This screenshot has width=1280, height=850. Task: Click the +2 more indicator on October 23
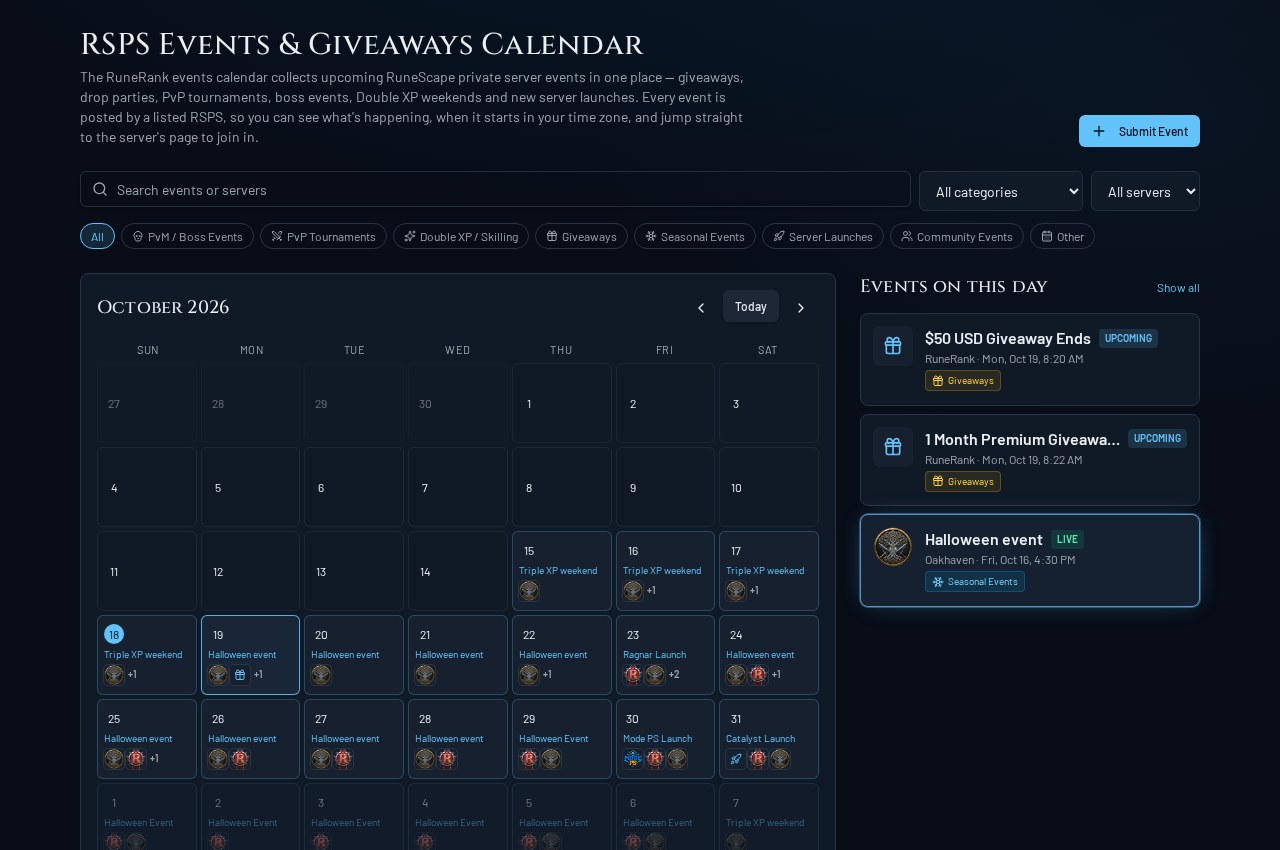tap(674, 675)
